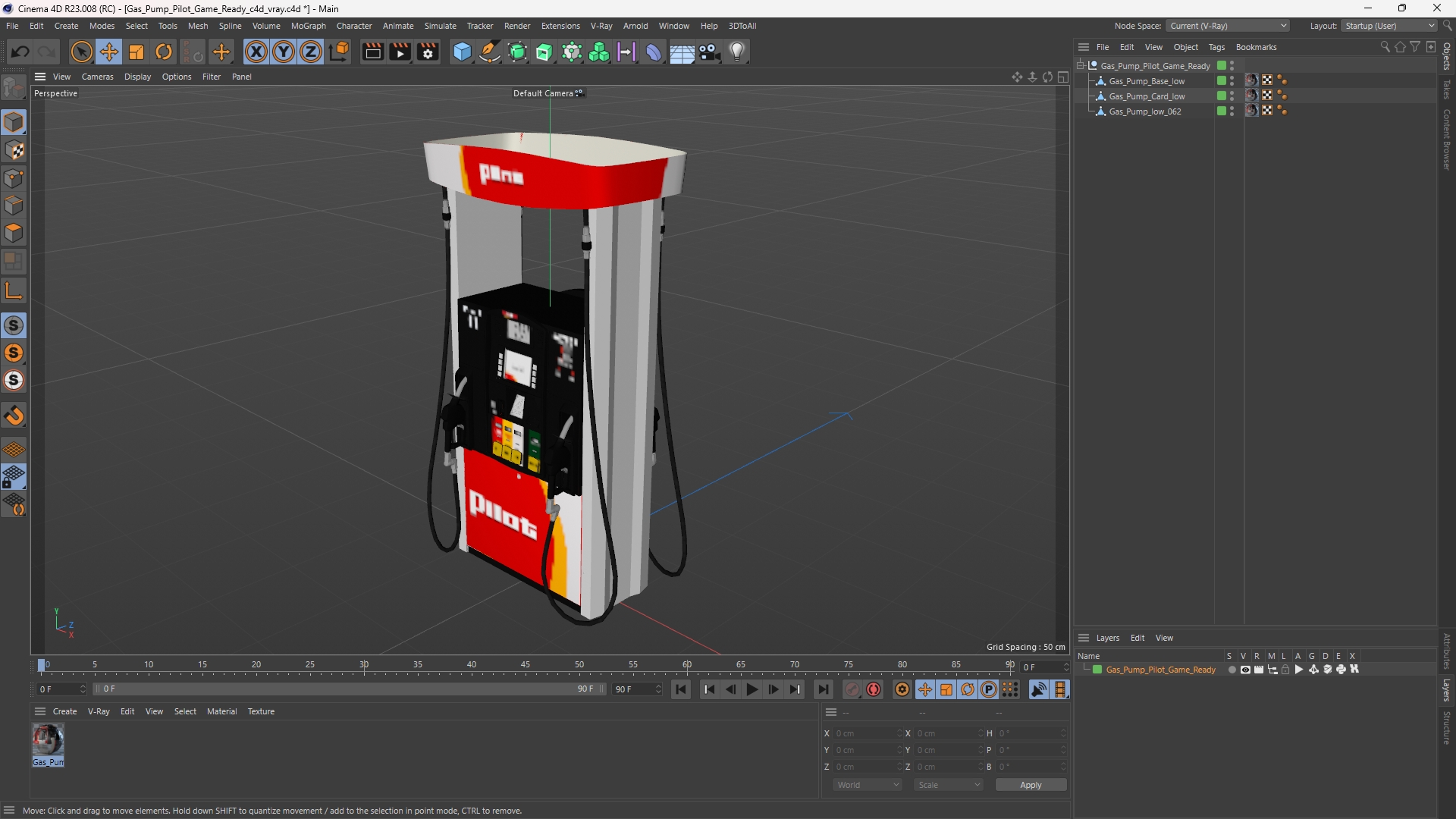Screen dimensions: 1456x819
Task: Toggle Autokeying red button
Action: tap(874, 689)
